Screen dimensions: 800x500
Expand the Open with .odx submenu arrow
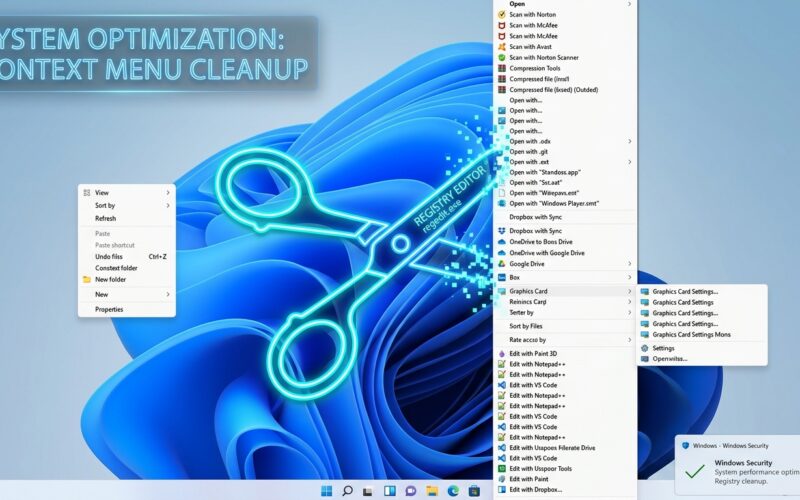630,141
